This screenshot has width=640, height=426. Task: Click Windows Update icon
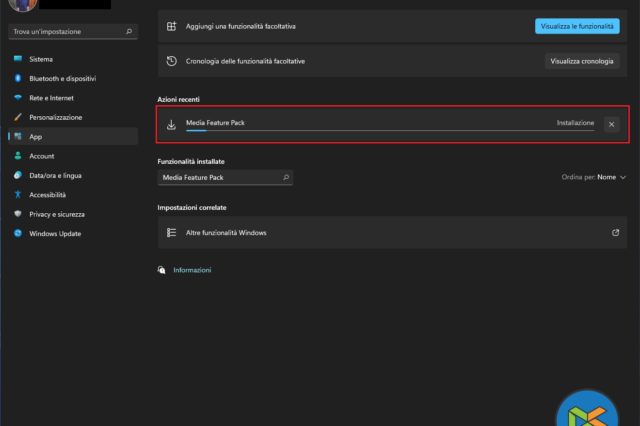pos(18,234)
